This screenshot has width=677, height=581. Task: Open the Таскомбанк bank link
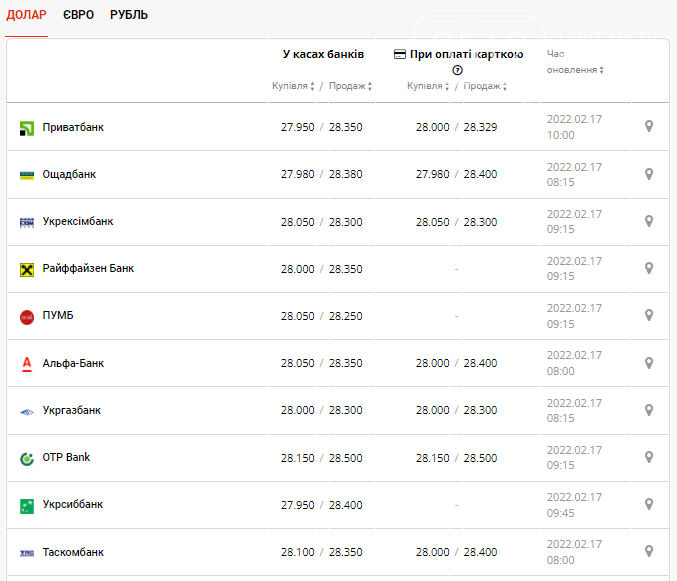coord(73,552)
